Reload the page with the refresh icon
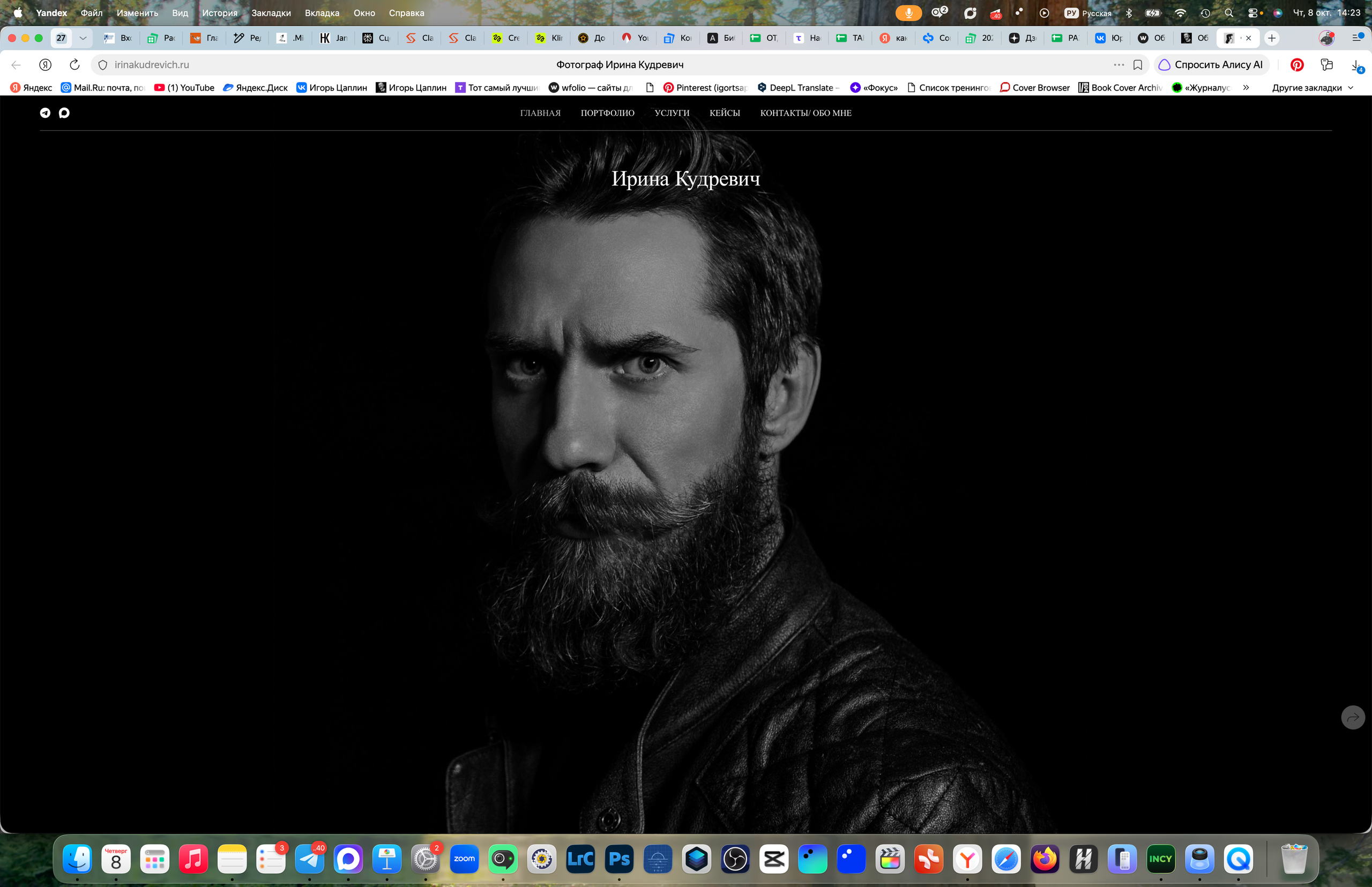Viewport: 1372px width, 887px height. pyautogui.click(x=74, y=64)
